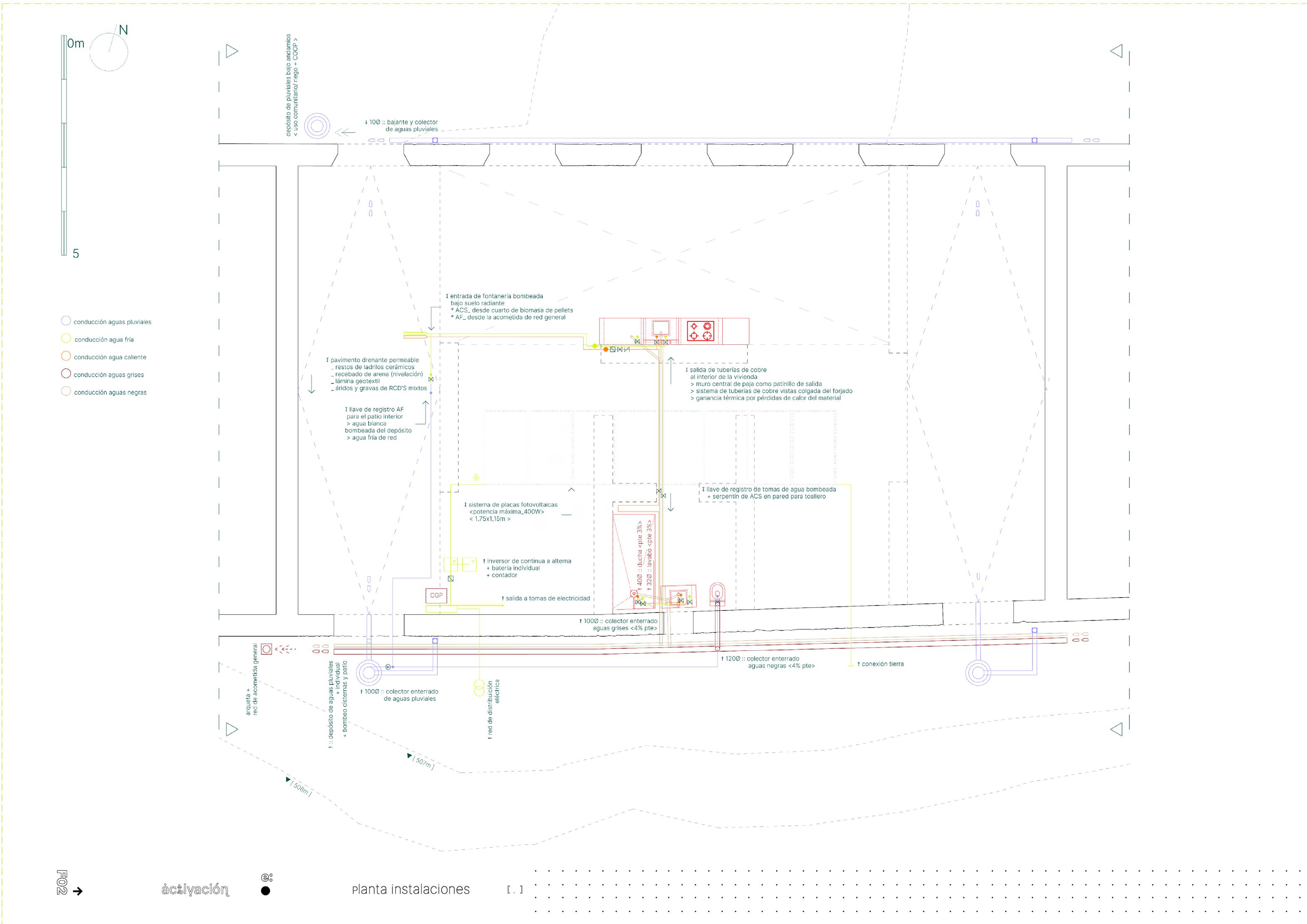Click the red toilet symbol
The height and width of the screenshot is (924, 1307).
pos(717,593)
